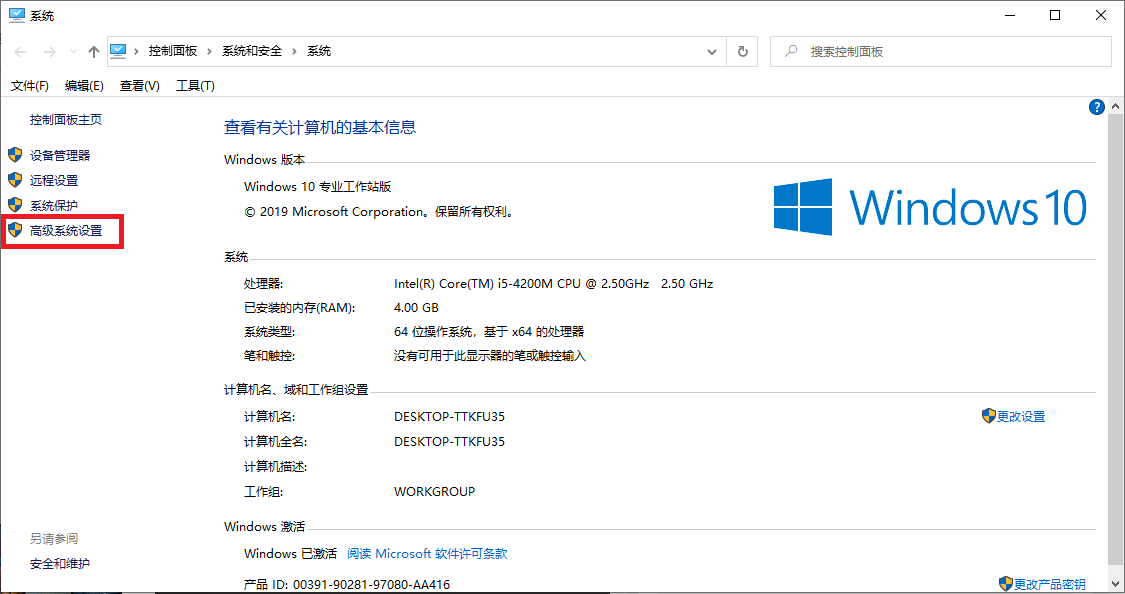Focus the 搜索控制面板 search box
The image size is (1125, 594).
[941, 52]
